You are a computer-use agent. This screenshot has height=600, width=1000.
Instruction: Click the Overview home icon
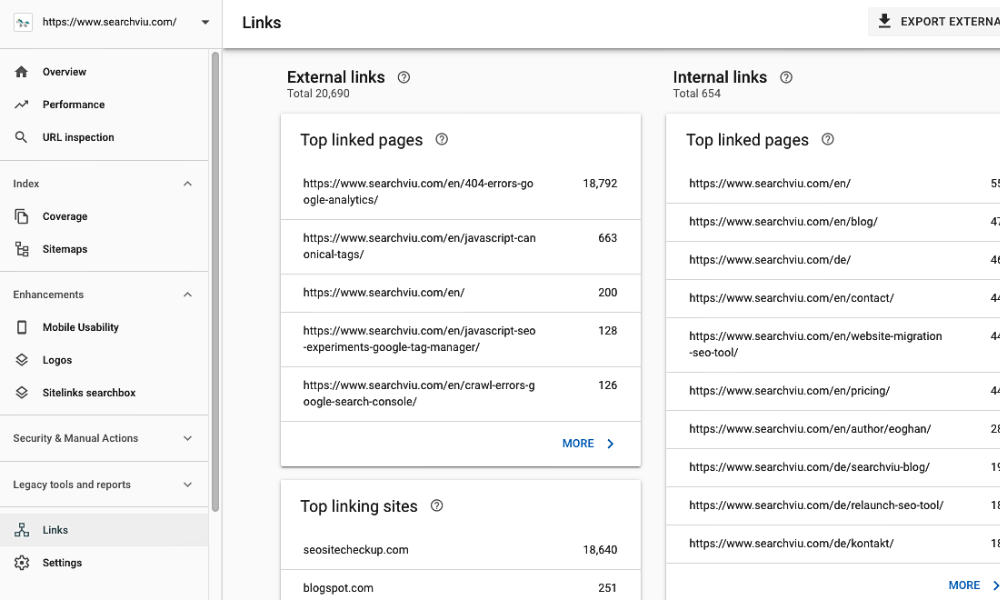tap(21, 71)
